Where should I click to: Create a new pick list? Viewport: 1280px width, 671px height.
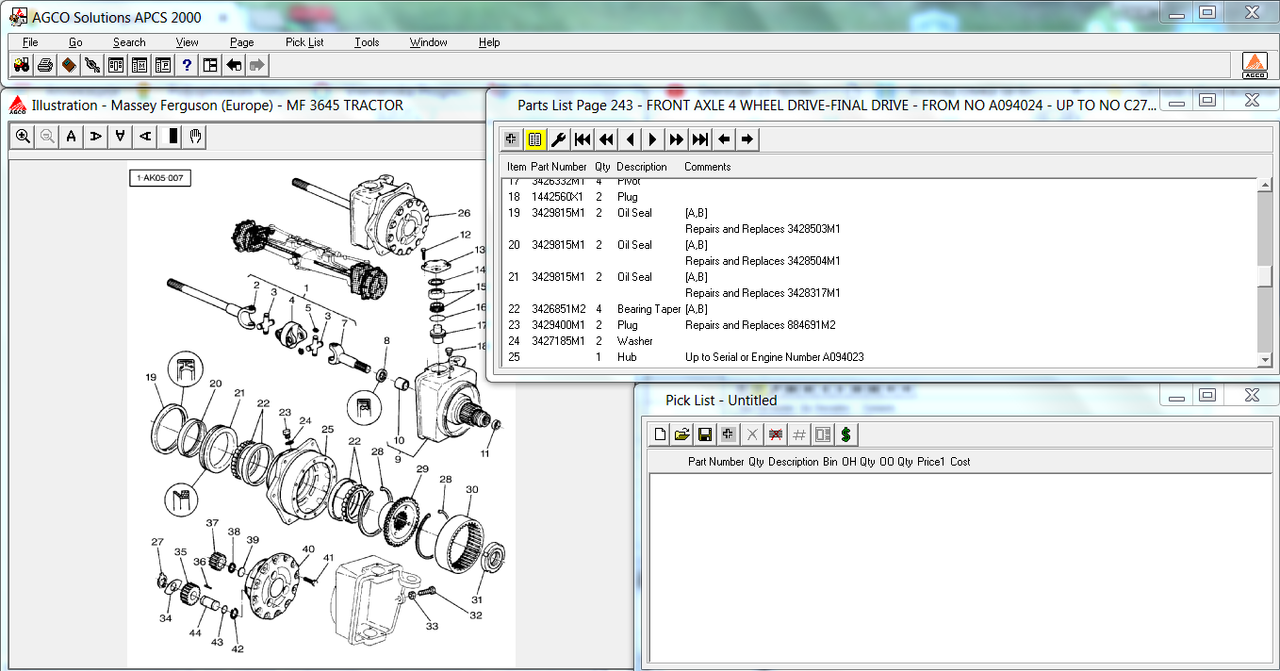click(659, 434)
